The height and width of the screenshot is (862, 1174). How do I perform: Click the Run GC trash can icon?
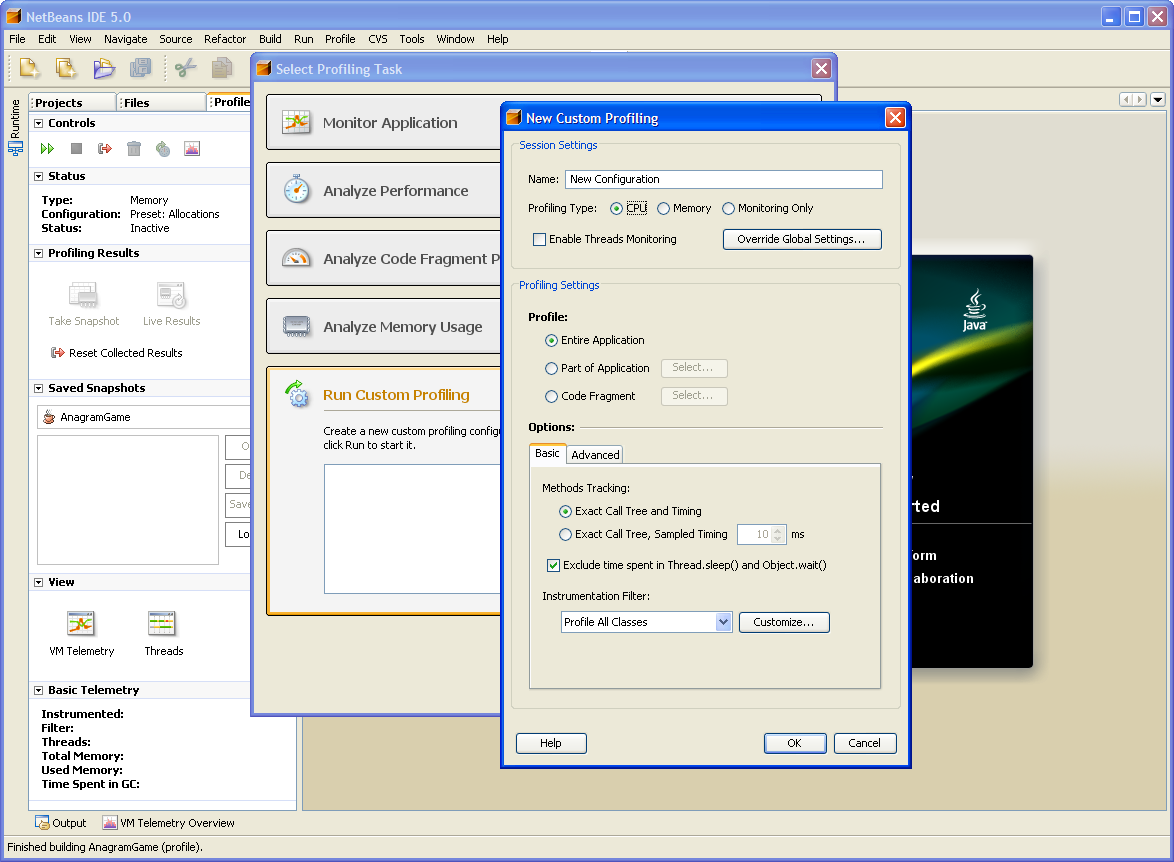tap(134, 148)
